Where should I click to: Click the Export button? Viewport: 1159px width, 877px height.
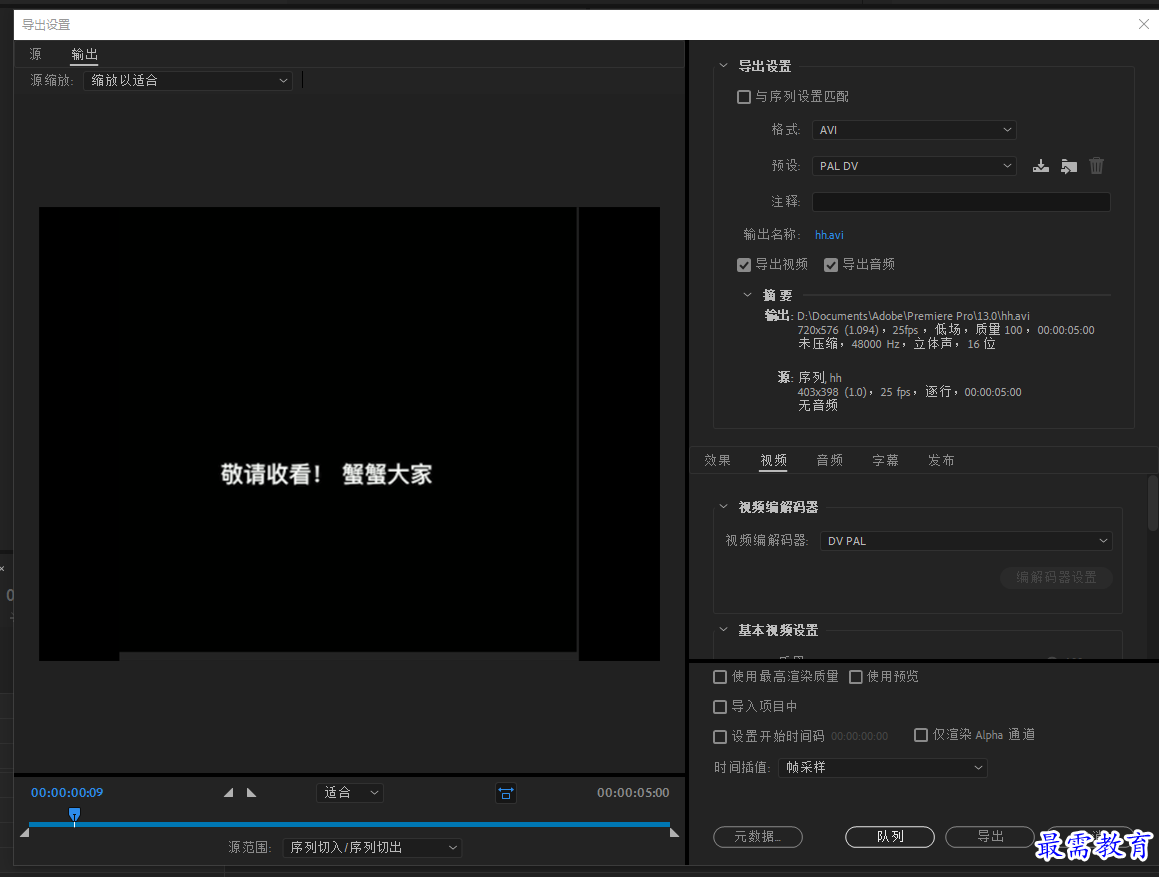tap(990, 836)
